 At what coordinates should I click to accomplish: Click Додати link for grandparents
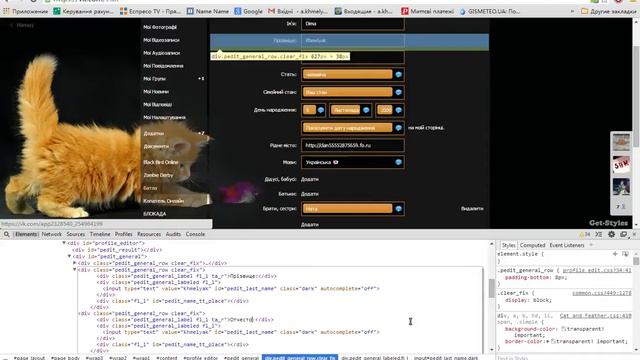click(x=310, y=179)
